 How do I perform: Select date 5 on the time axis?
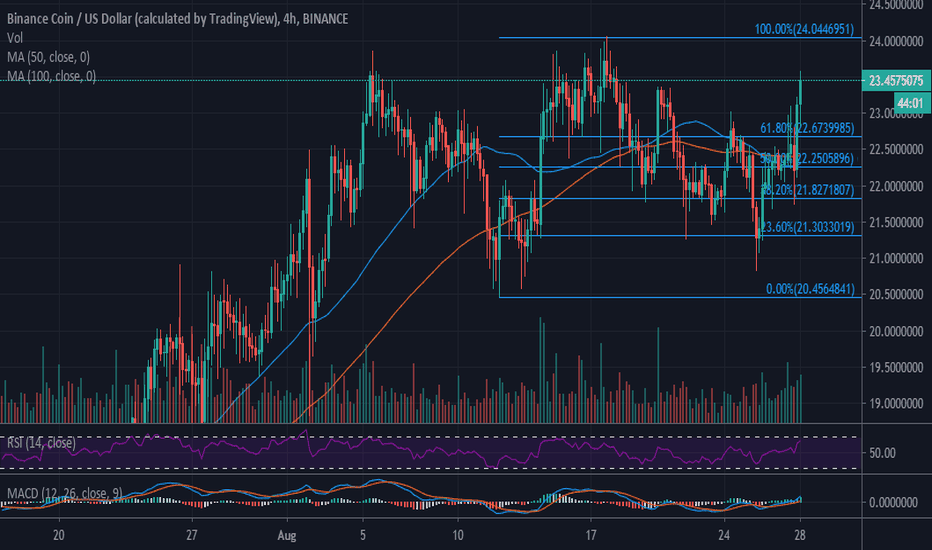tap(363, 535)
